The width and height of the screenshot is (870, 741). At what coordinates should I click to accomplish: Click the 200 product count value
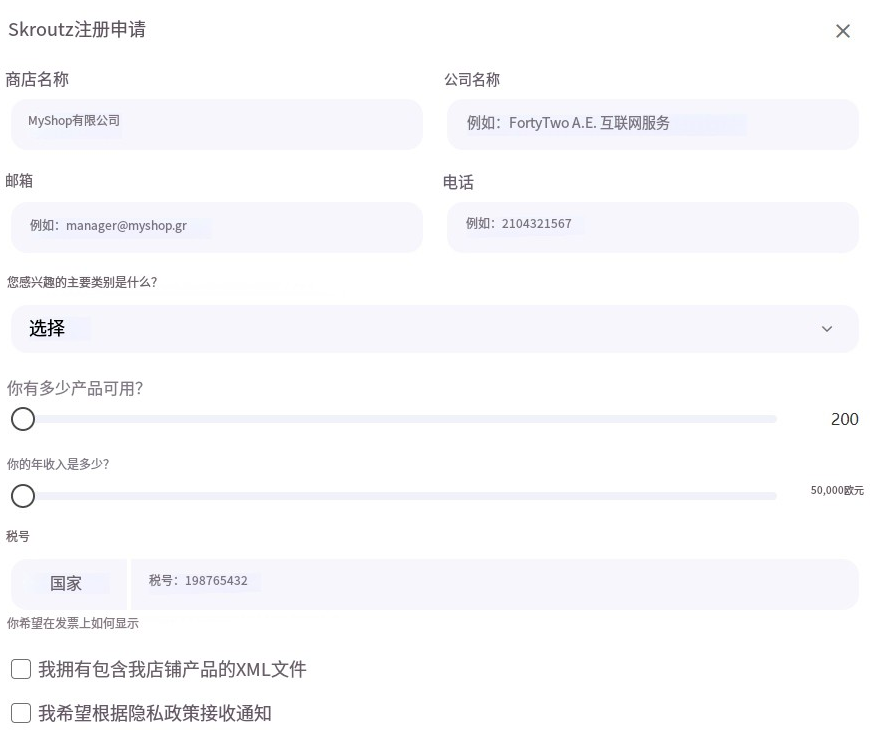pos(844,419)
